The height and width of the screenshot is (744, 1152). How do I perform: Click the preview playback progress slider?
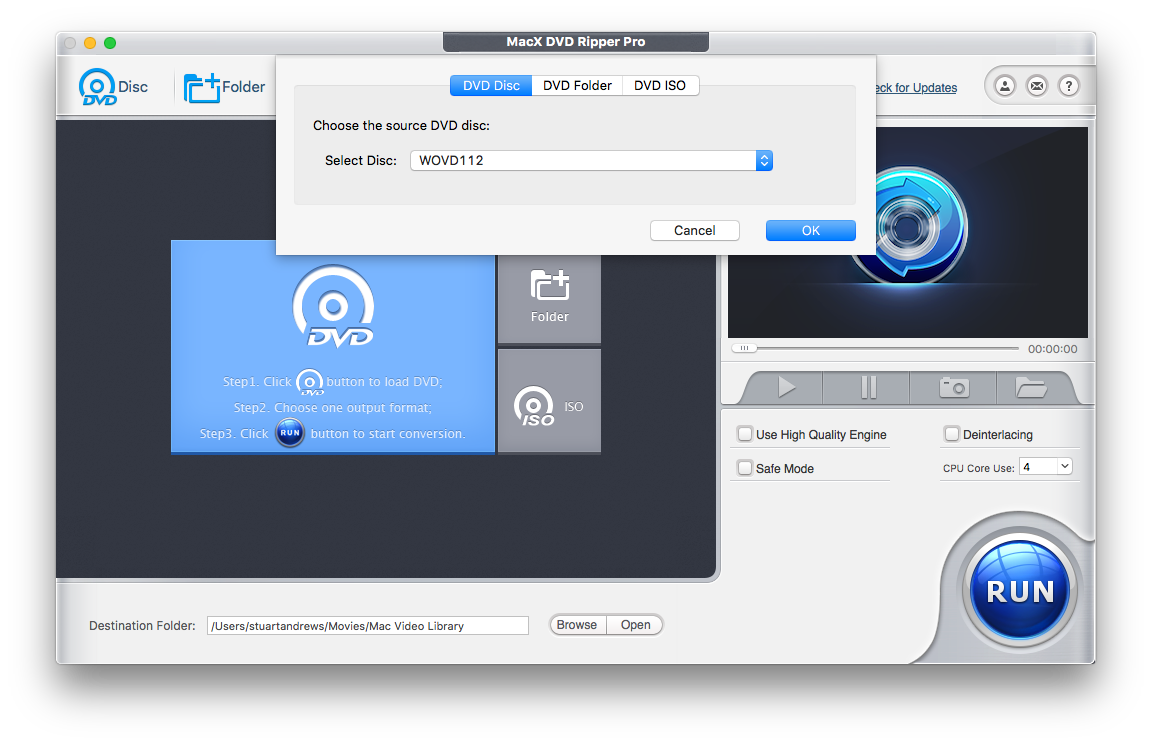874,348
